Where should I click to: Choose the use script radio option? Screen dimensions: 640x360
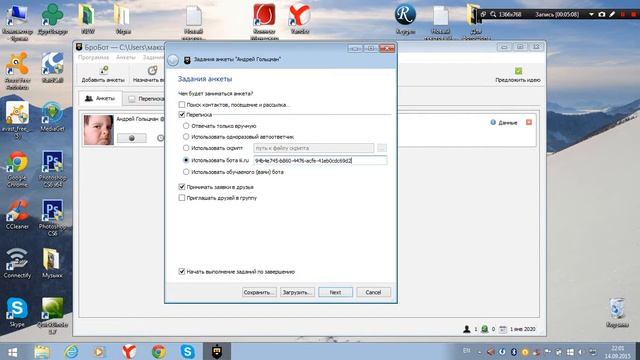186,148
